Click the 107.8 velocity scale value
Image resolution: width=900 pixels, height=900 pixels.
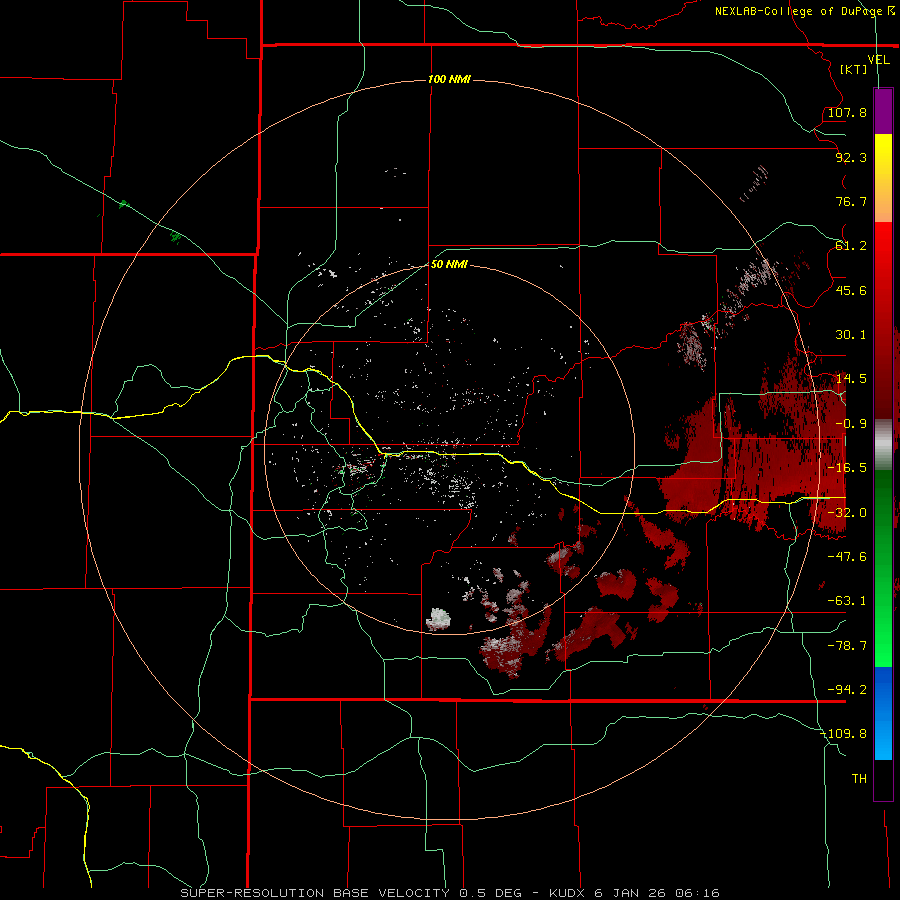click(x=847, y=112)
